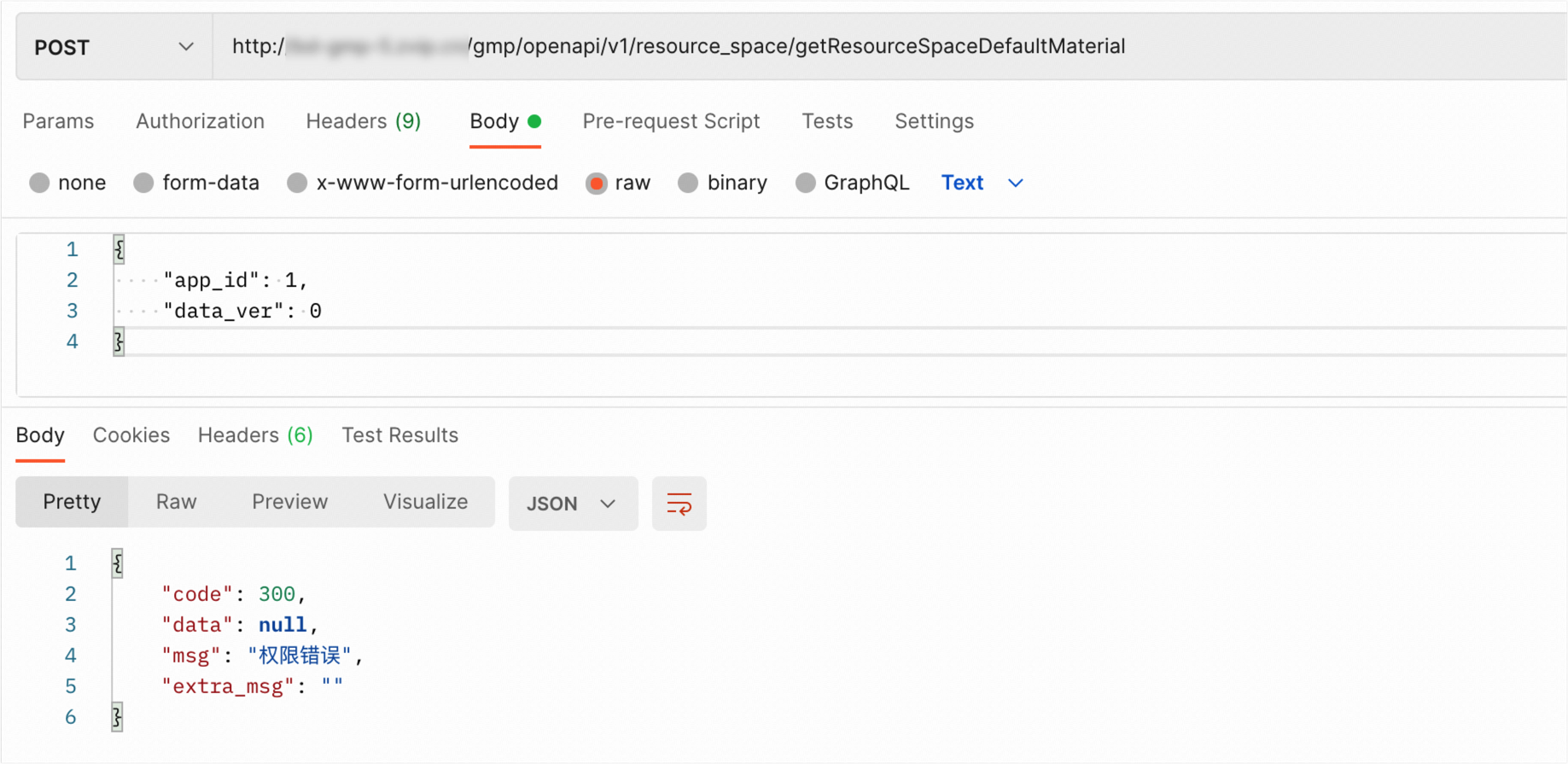The image size is (1568, 764).
Task: Switch to Preview response view
Action: pos(289,502)
